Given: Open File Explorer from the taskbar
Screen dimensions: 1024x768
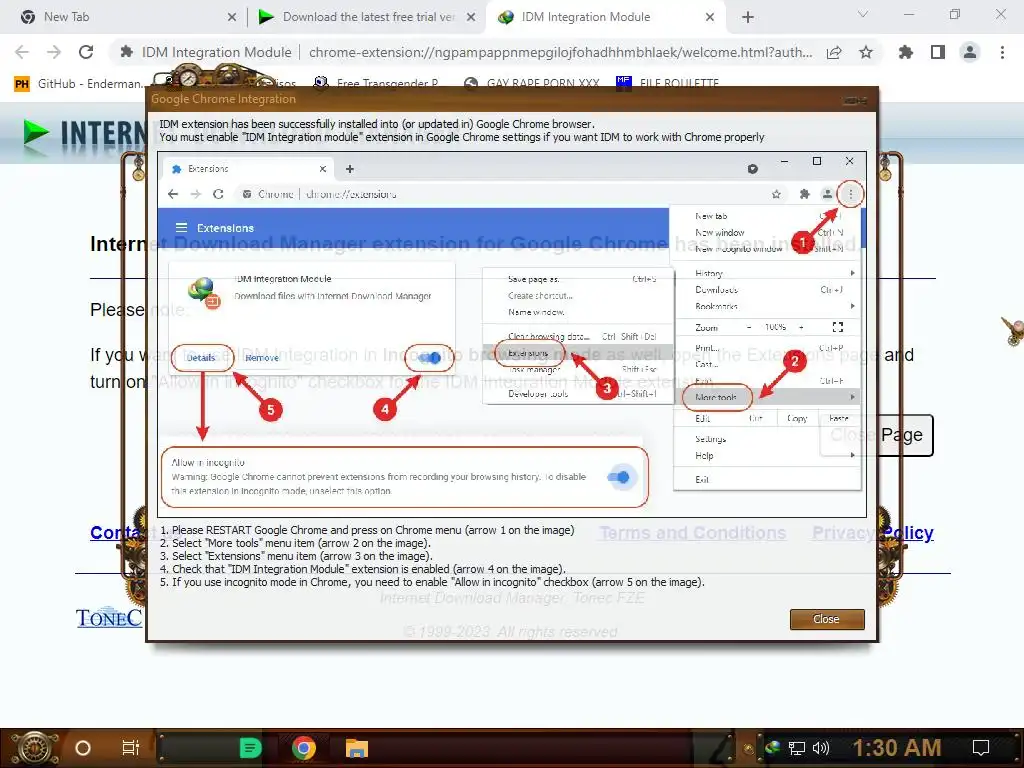Looking at the screenshot, I should point(357,748).
